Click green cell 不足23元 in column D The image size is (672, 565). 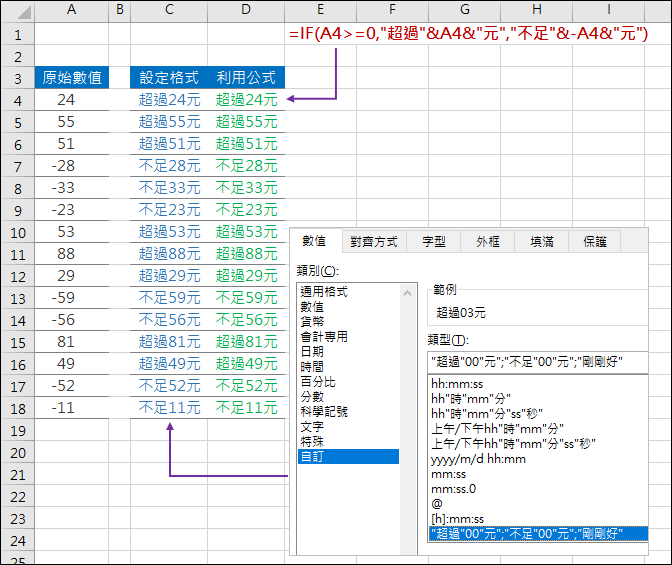246,210
